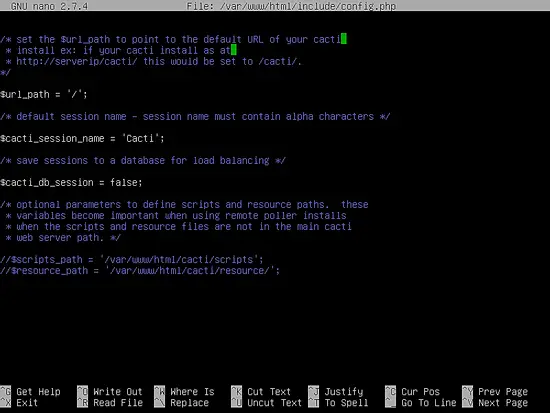Click the Exit shortcut label
Image resolution: width=550 pixels, height=413 pixels.
[x=27, y=402]
